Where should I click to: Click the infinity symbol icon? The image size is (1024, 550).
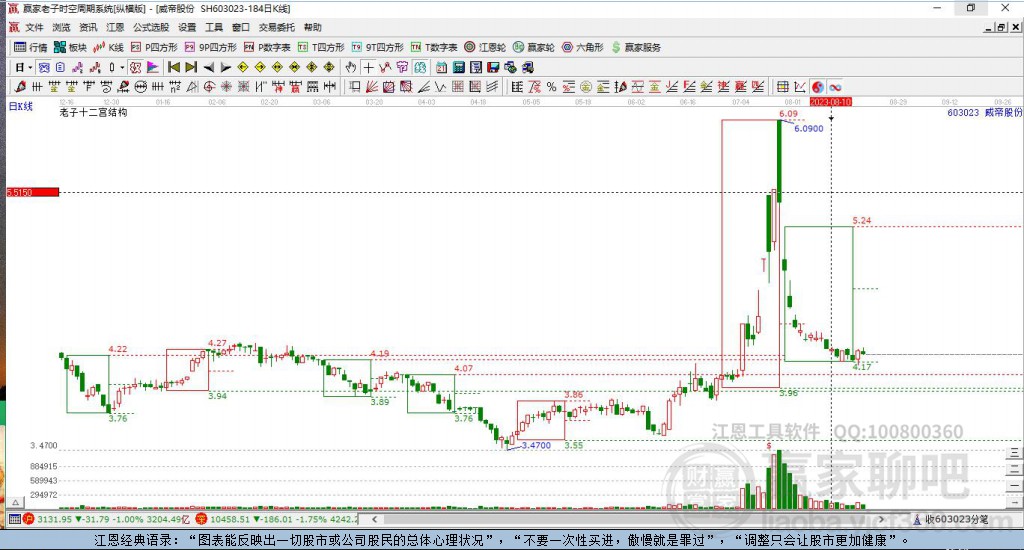pyautogui.click(x=835, y=87)
